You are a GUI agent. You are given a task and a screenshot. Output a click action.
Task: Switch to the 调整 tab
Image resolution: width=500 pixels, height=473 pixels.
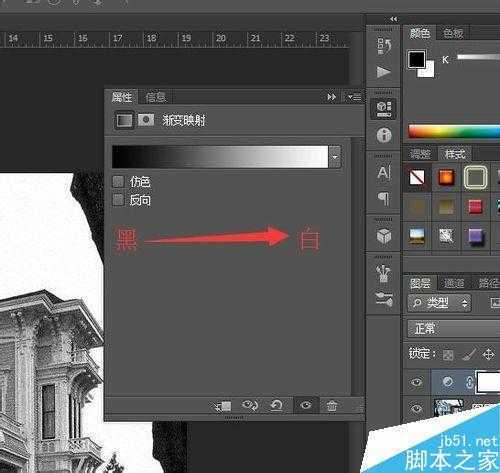tap(420, 154)
